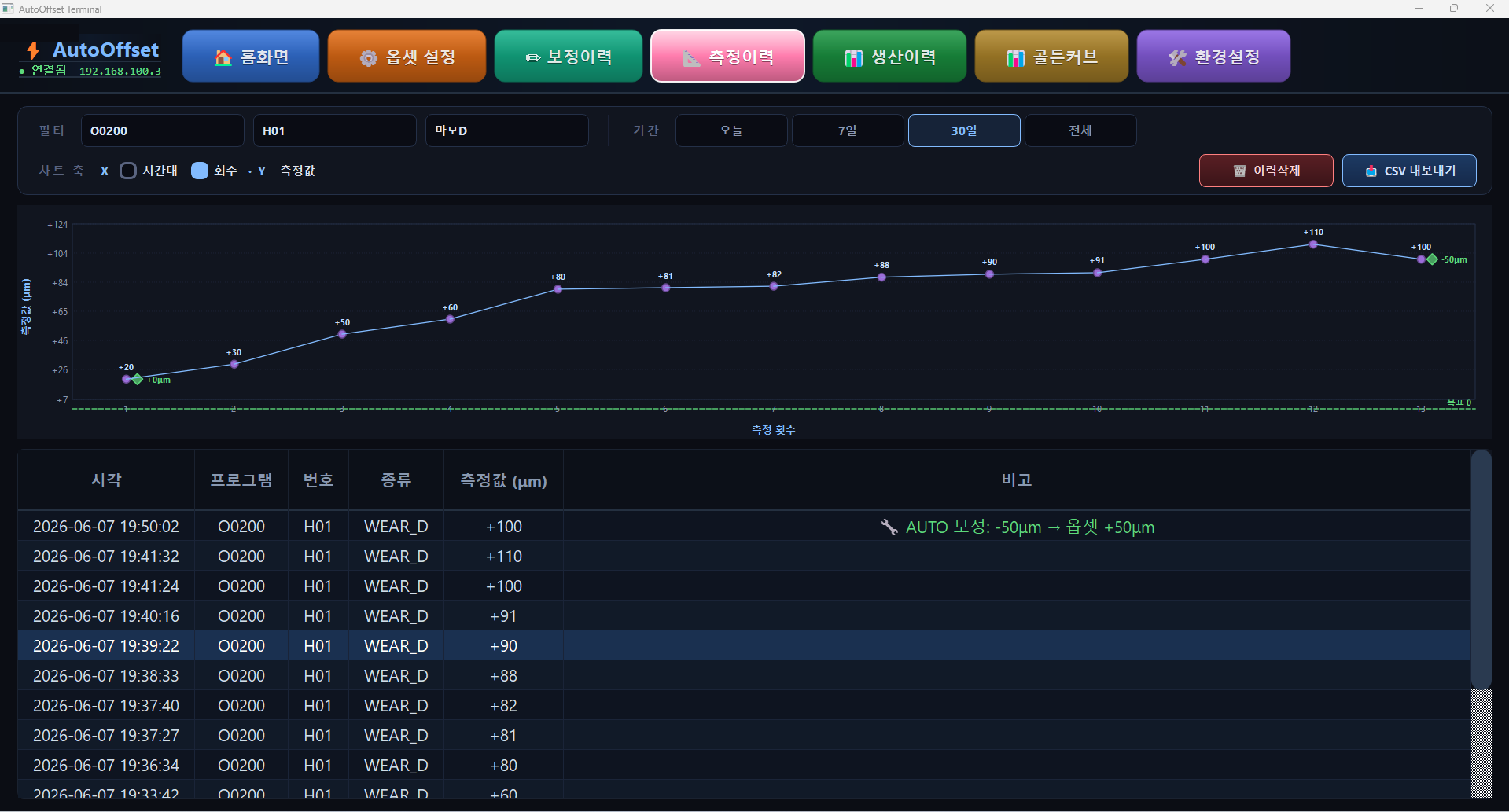Image resolution: width=1509 pixels, height=812 pixels.
Task: Click the 종류 column header
Action: click(396, 479)
